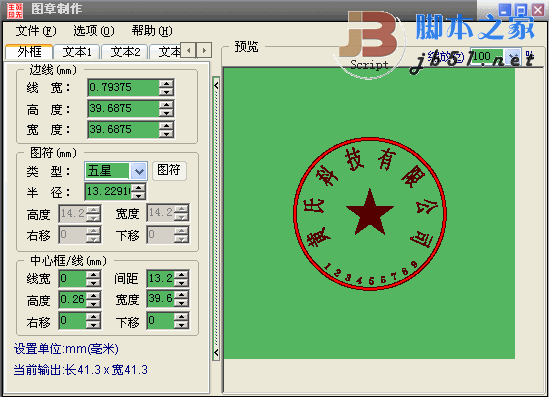Open the 选项(O) menu

click(x=94, y=31)
